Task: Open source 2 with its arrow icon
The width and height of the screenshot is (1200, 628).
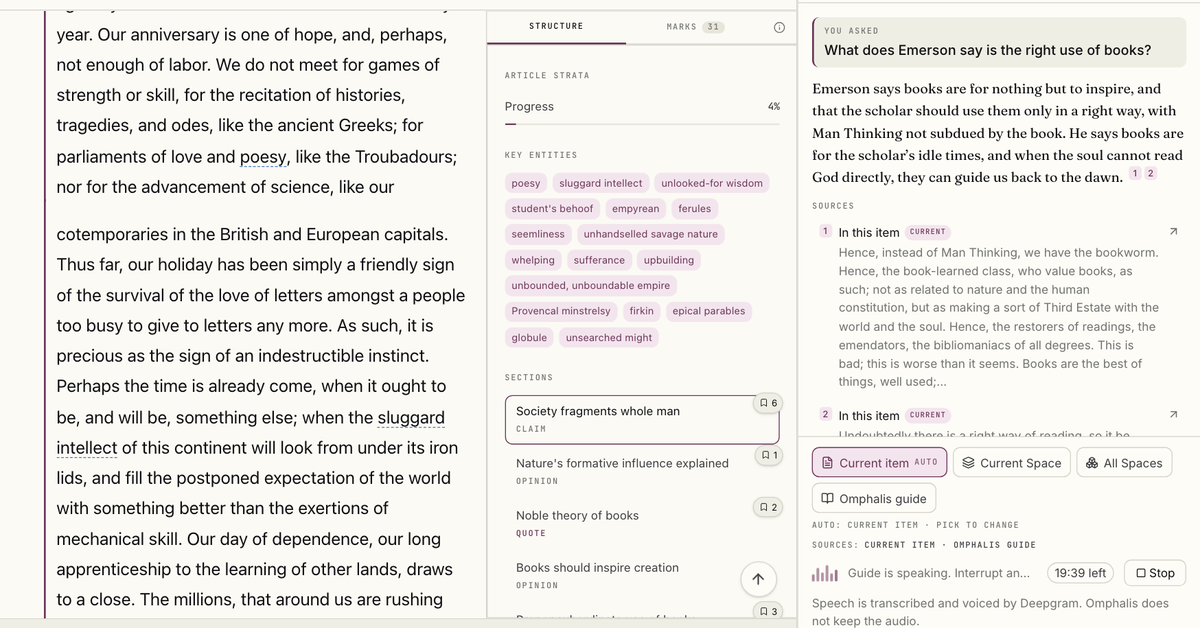Action: pyautogui.click(x=1173, y=415)
